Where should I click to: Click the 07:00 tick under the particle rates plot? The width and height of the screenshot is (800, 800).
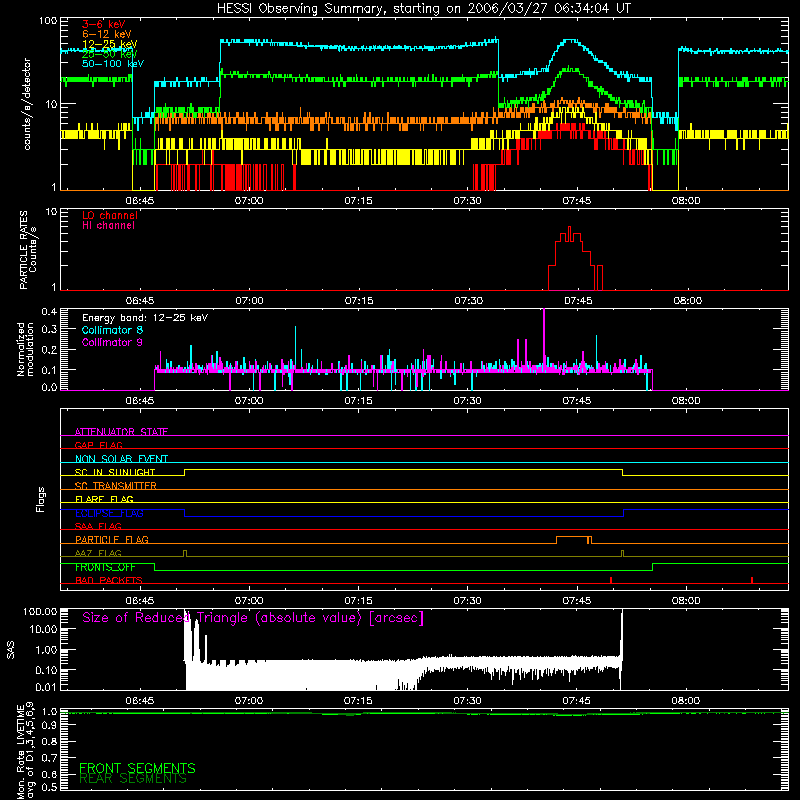[x=249, y=301]
